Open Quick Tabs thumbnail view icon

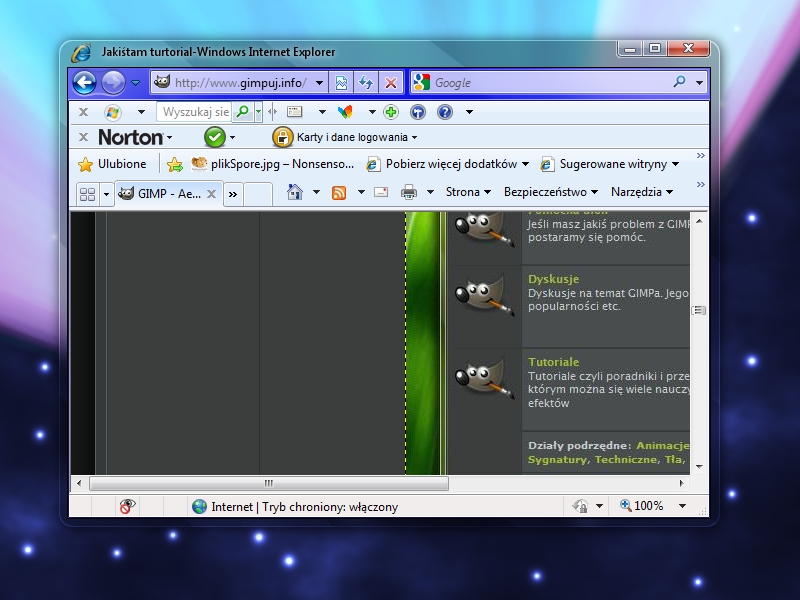pyautogui.click(x=87, y=194)
